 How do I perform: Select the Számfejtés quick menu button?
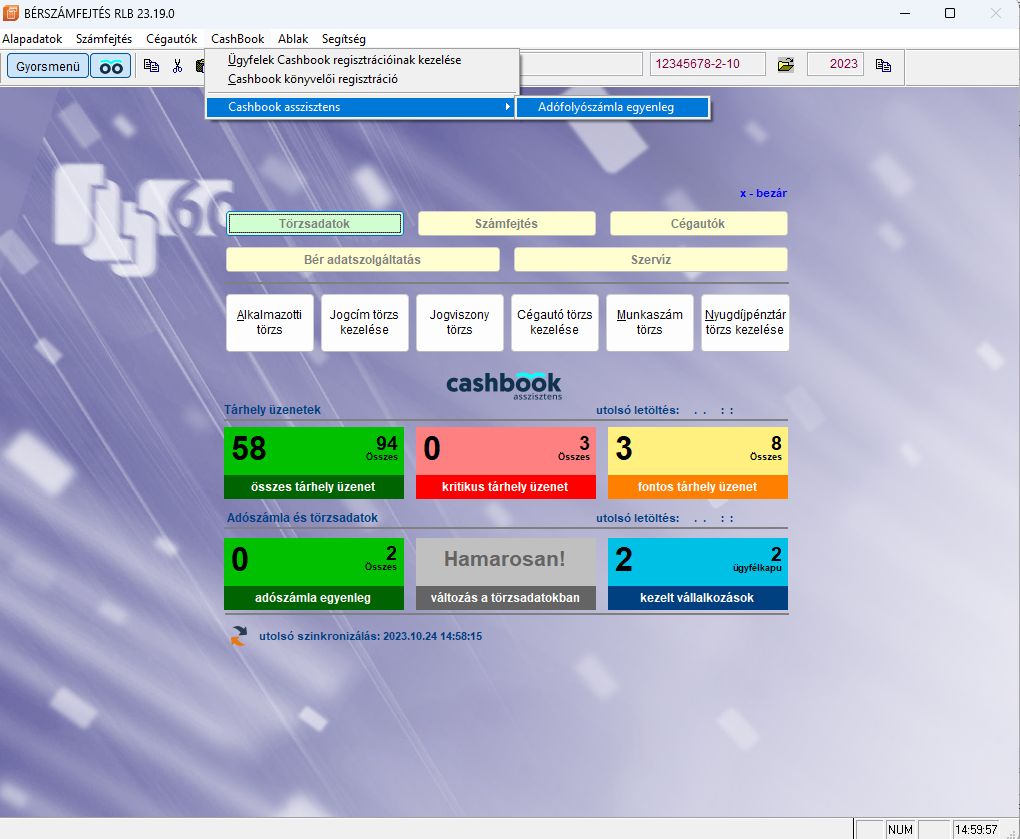pyautogui.click(x=507, y=224)
